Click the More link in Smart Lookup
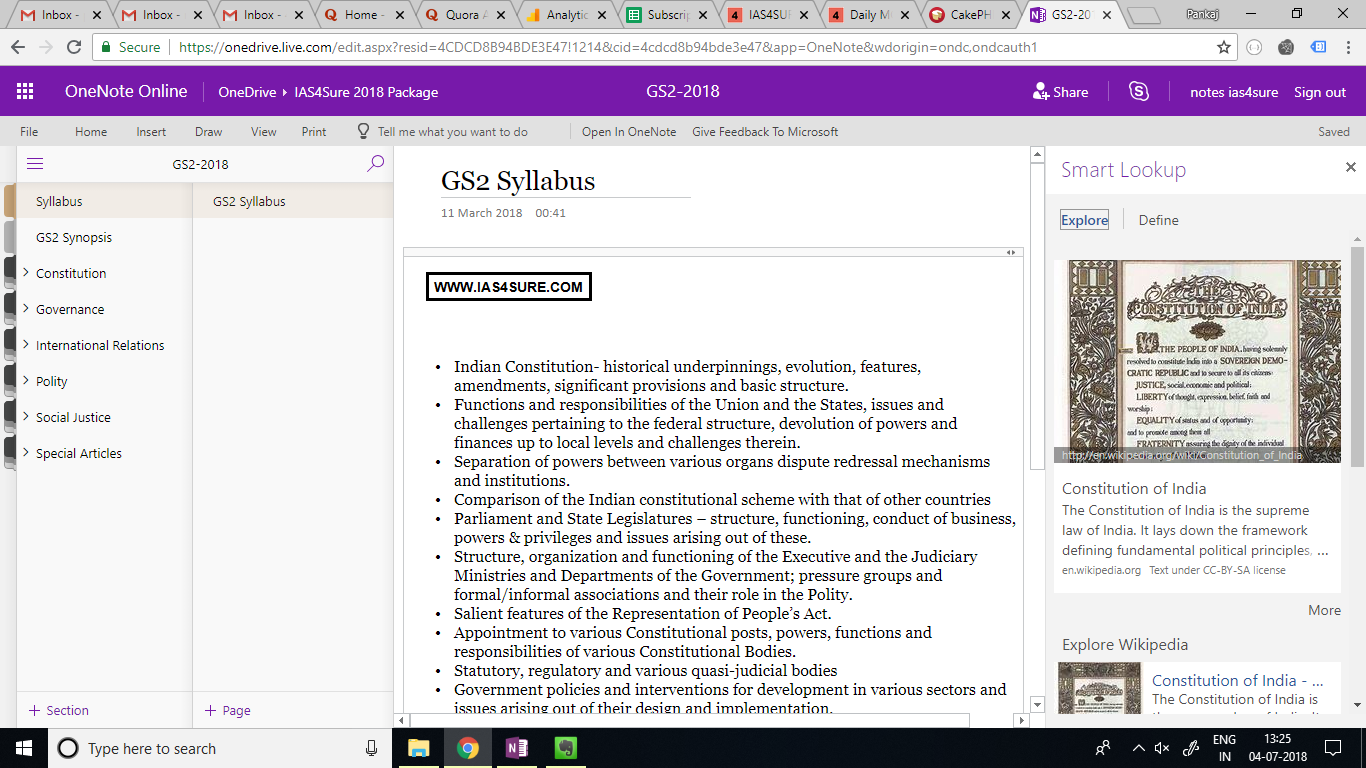Image resolution: width=1366 pixels, height=768 pixels. [1324, 610]
